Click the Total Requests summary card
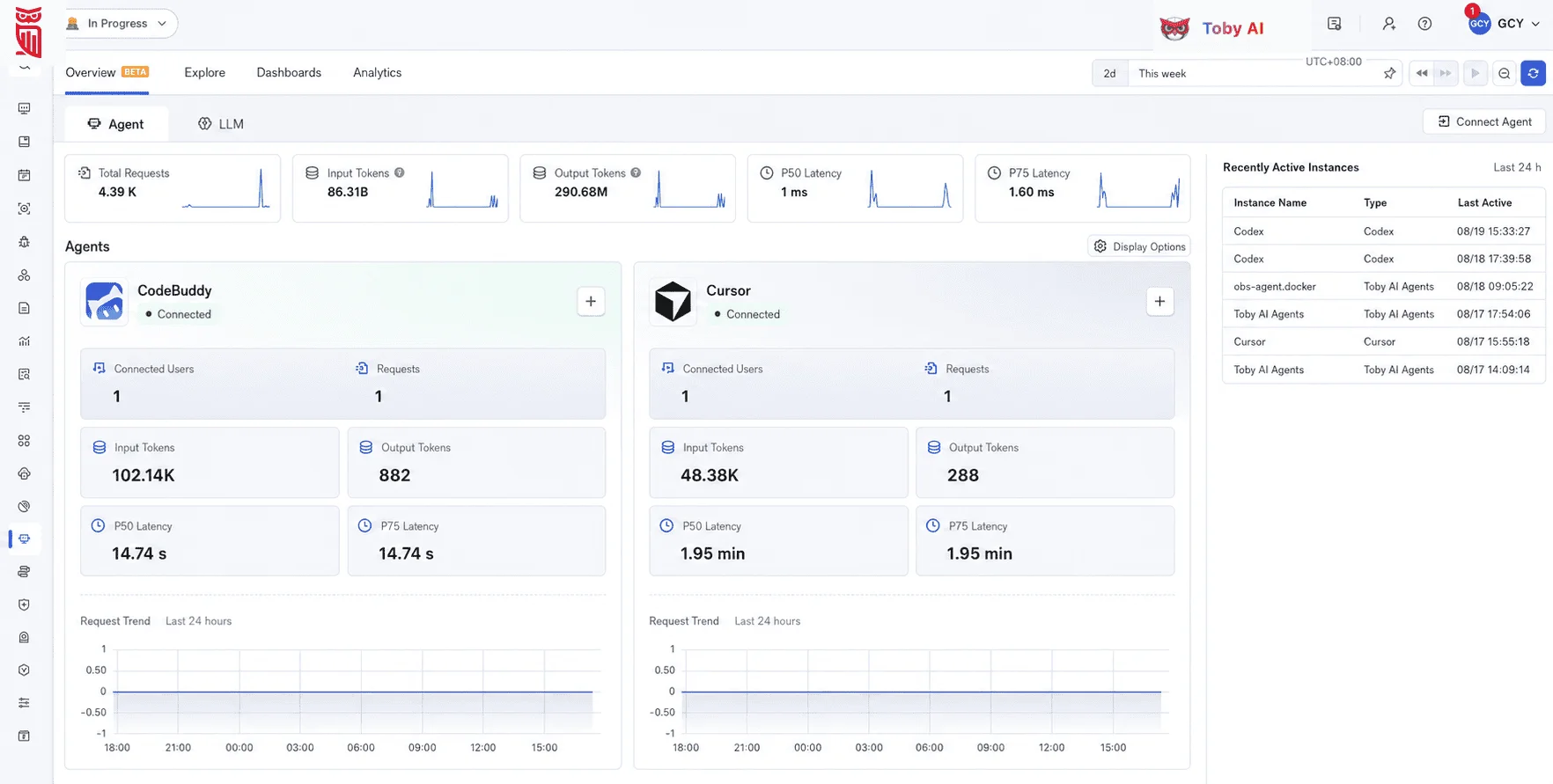Screen dimensions: 1553x784 pyautogui.click(x=173, y=188)
